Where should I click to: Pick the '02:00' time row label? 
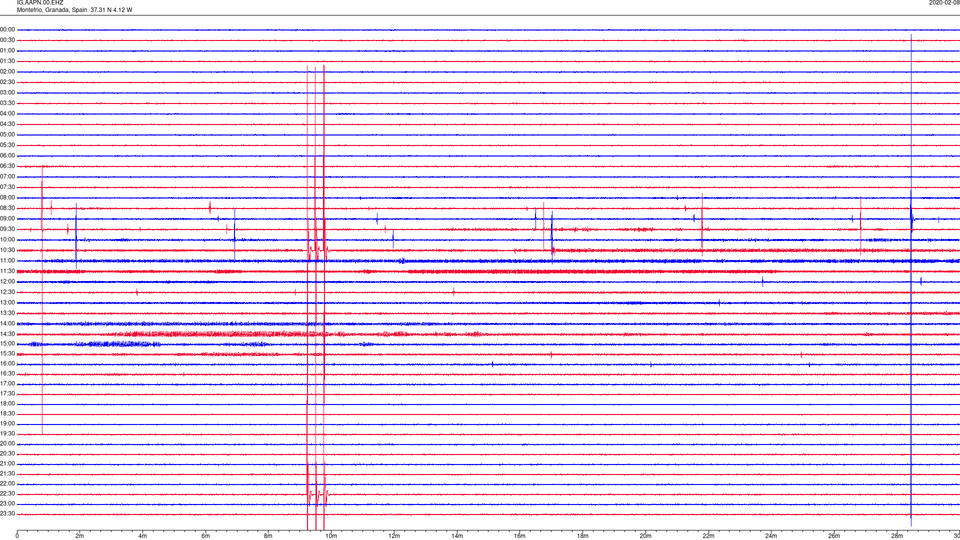[7, 72]
